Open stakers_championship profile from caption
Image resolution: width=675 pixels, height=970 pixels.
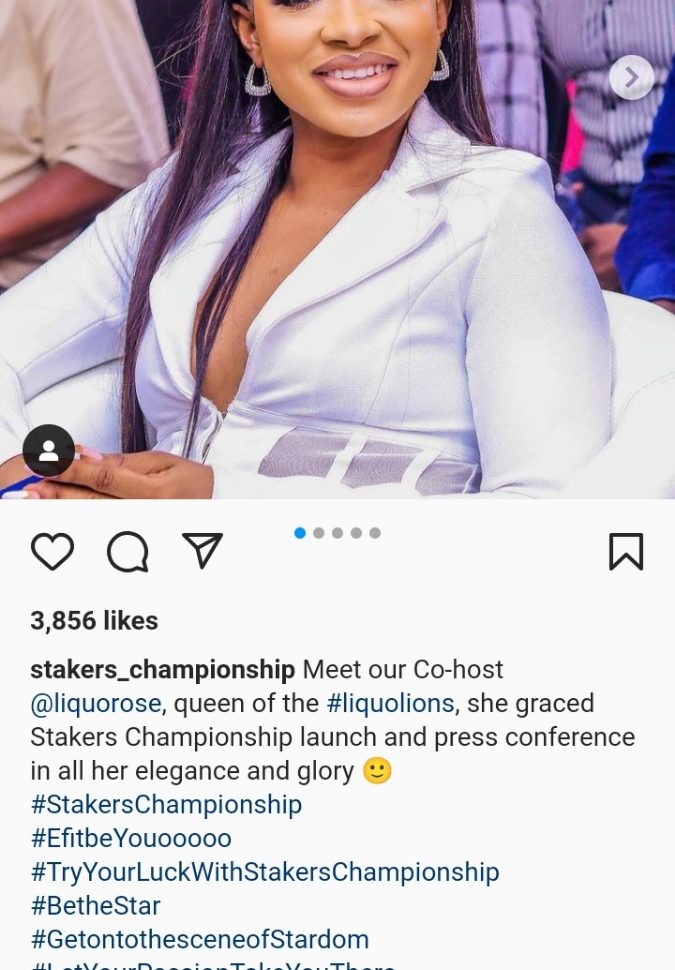[163, 670]
